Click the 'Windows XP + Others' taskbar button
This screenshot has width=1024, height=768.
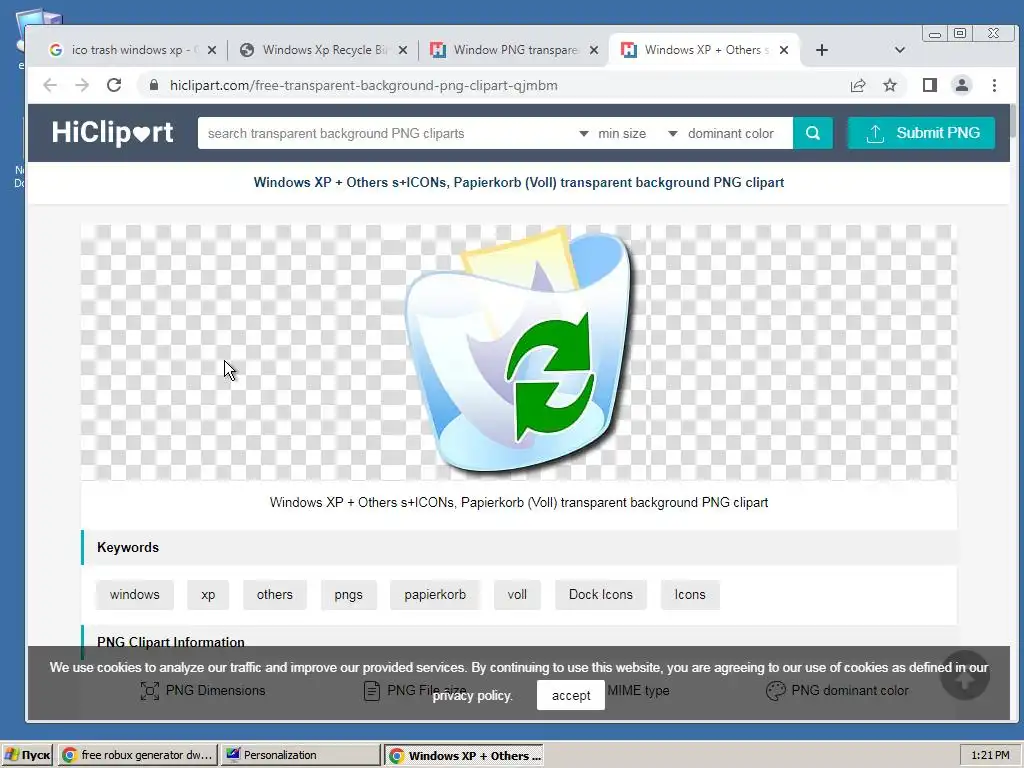coord(464,756)
